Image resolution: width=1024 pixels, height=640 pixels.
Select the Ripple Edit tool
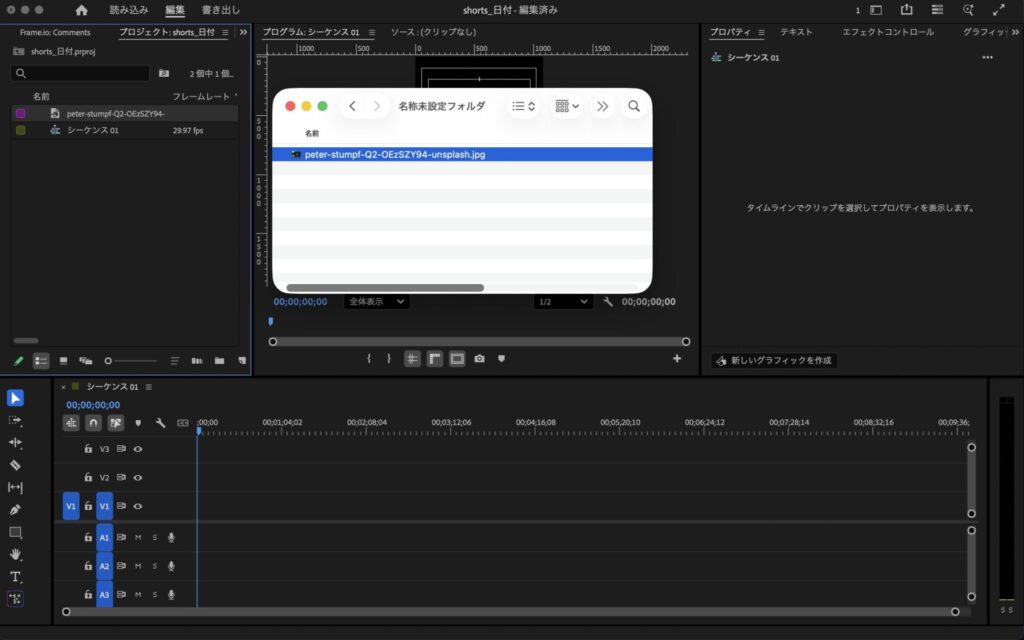15,442
